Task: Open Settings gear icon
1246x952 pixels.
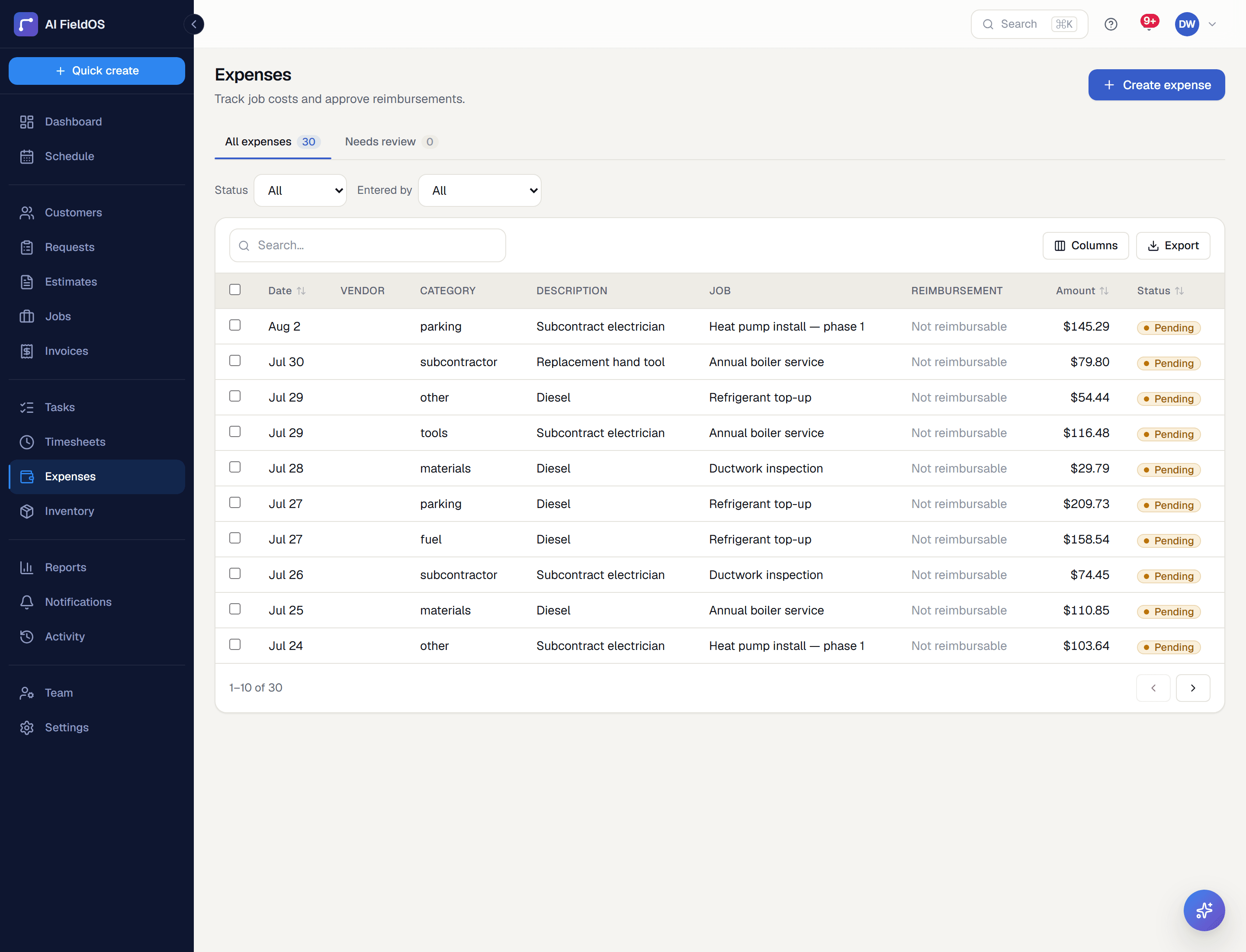Action: [27, 727]
